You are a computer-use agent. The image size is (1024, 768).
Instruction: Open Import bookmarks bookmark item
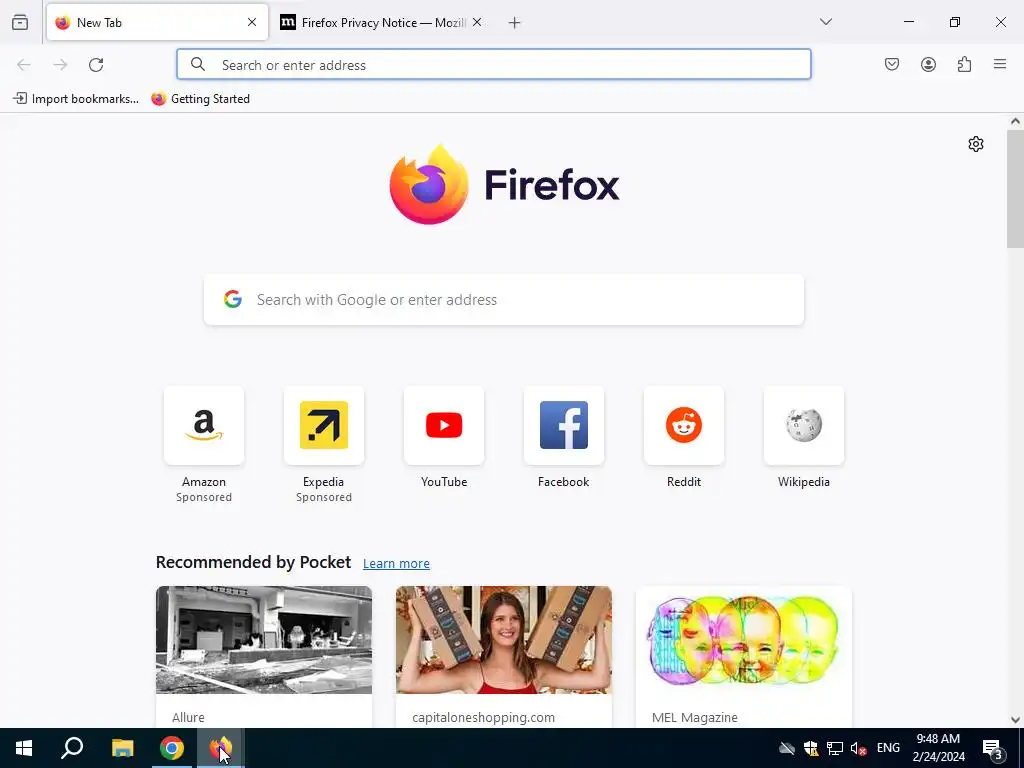[76, 99]
